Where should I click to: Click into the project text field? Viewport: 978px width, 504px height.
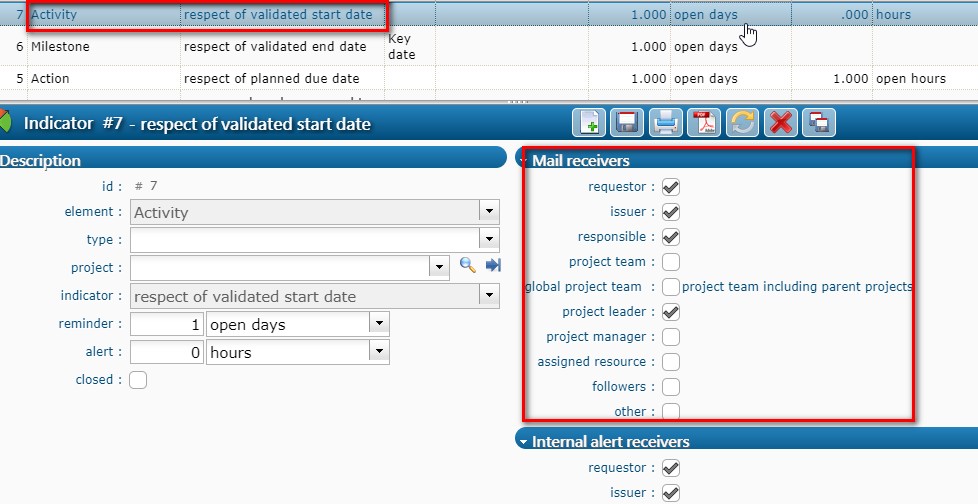pos(280,268)
